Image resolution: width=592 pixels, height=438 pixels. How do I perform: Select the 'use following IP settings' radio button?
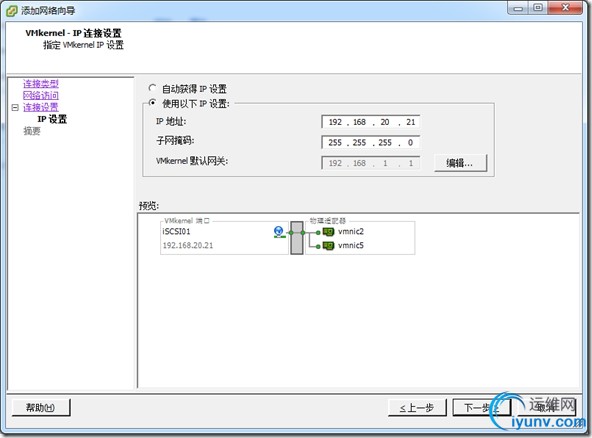coord(152,103)
